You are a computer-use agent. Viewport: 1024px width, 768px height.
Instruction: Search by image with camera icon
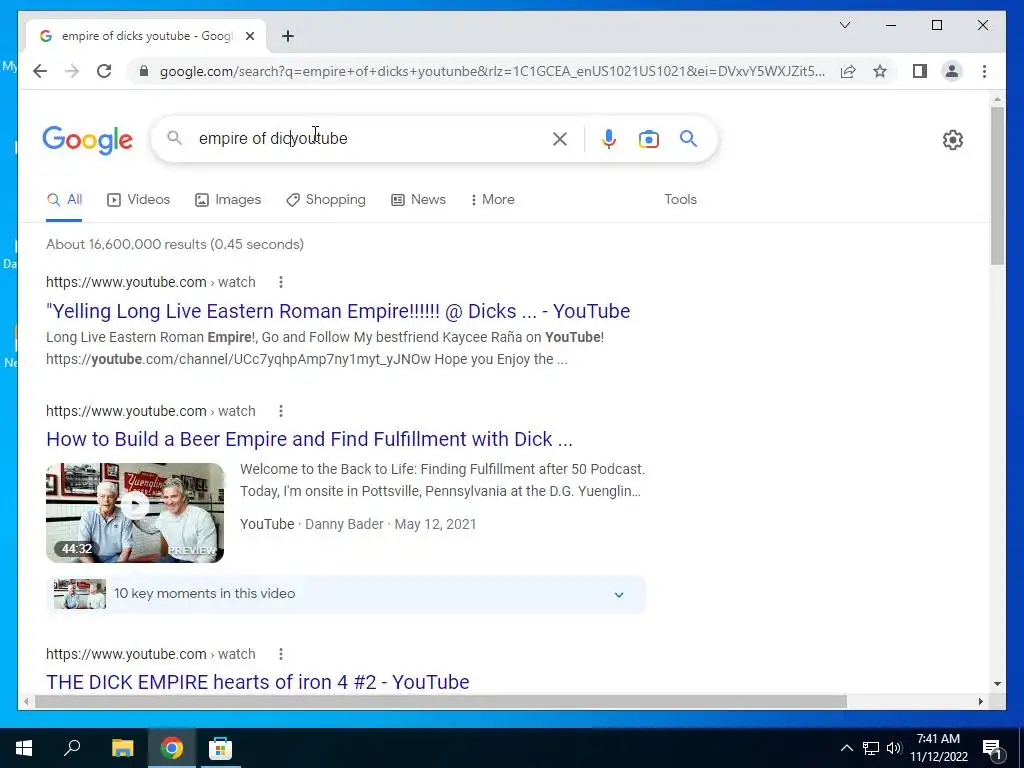[648, 139]
